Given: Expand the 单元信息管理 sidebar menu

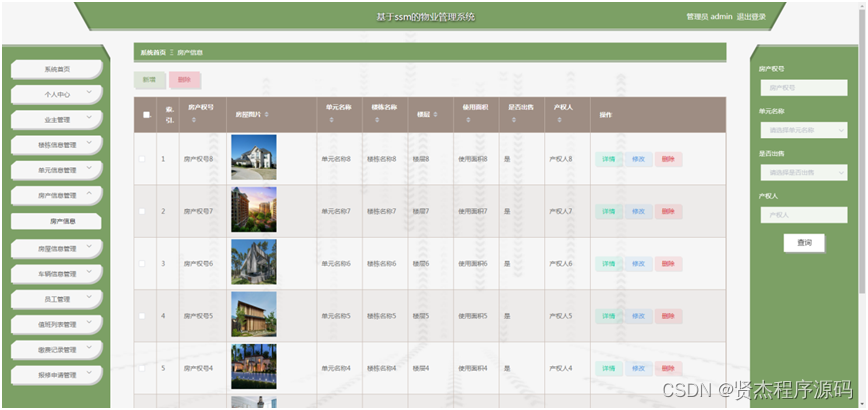Looking at the screenshot, I should (x=56, y=170).
